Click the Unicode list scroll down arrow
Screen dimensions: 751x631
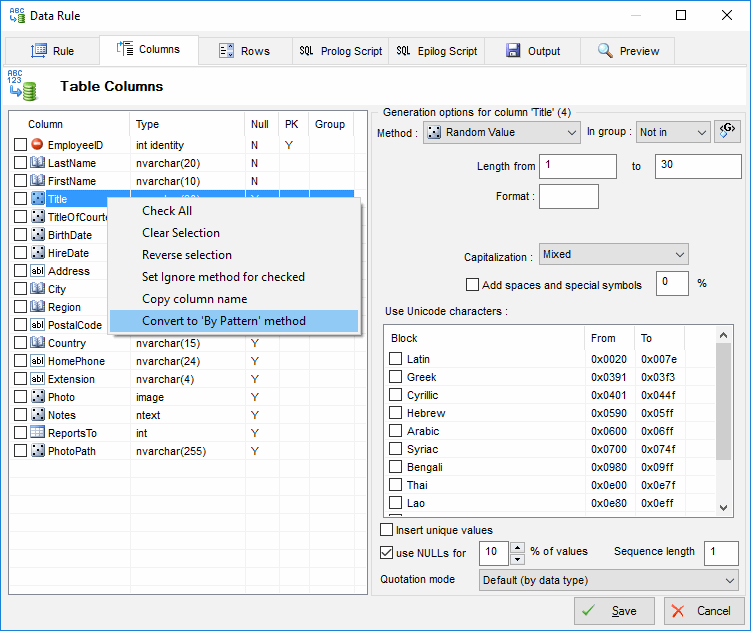pyautogui.click(x=723, y=507)
